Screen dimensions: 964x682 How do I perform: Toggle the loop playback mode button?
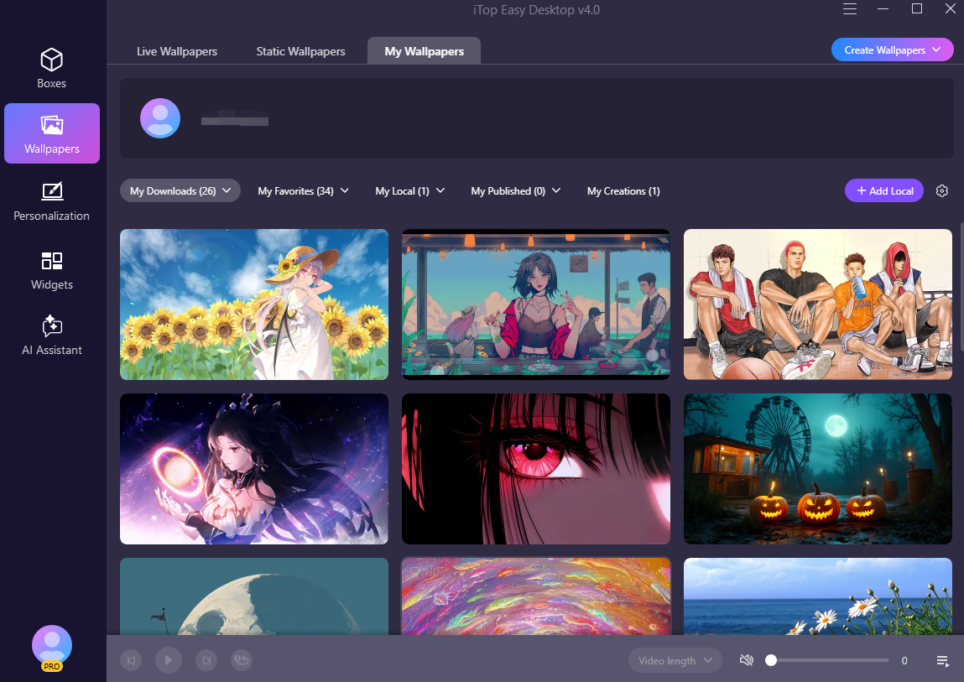click(242, 660)
